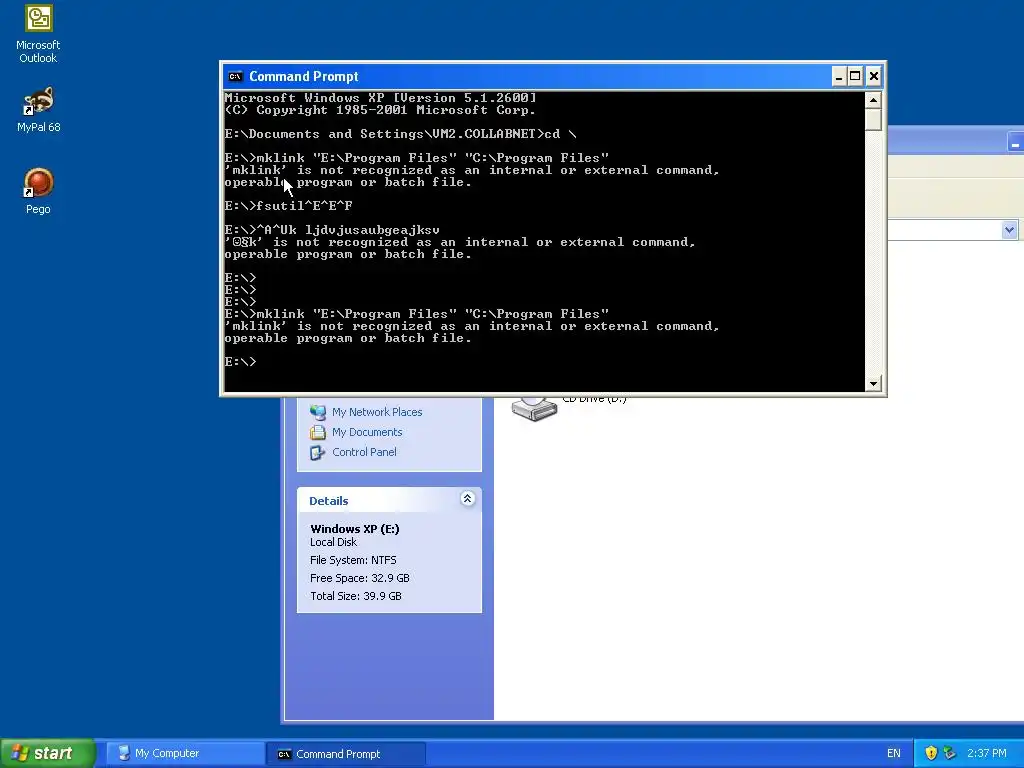Open Security Center shield tray icon
This screenshot has height=768, width=1024.
point(931,753)
